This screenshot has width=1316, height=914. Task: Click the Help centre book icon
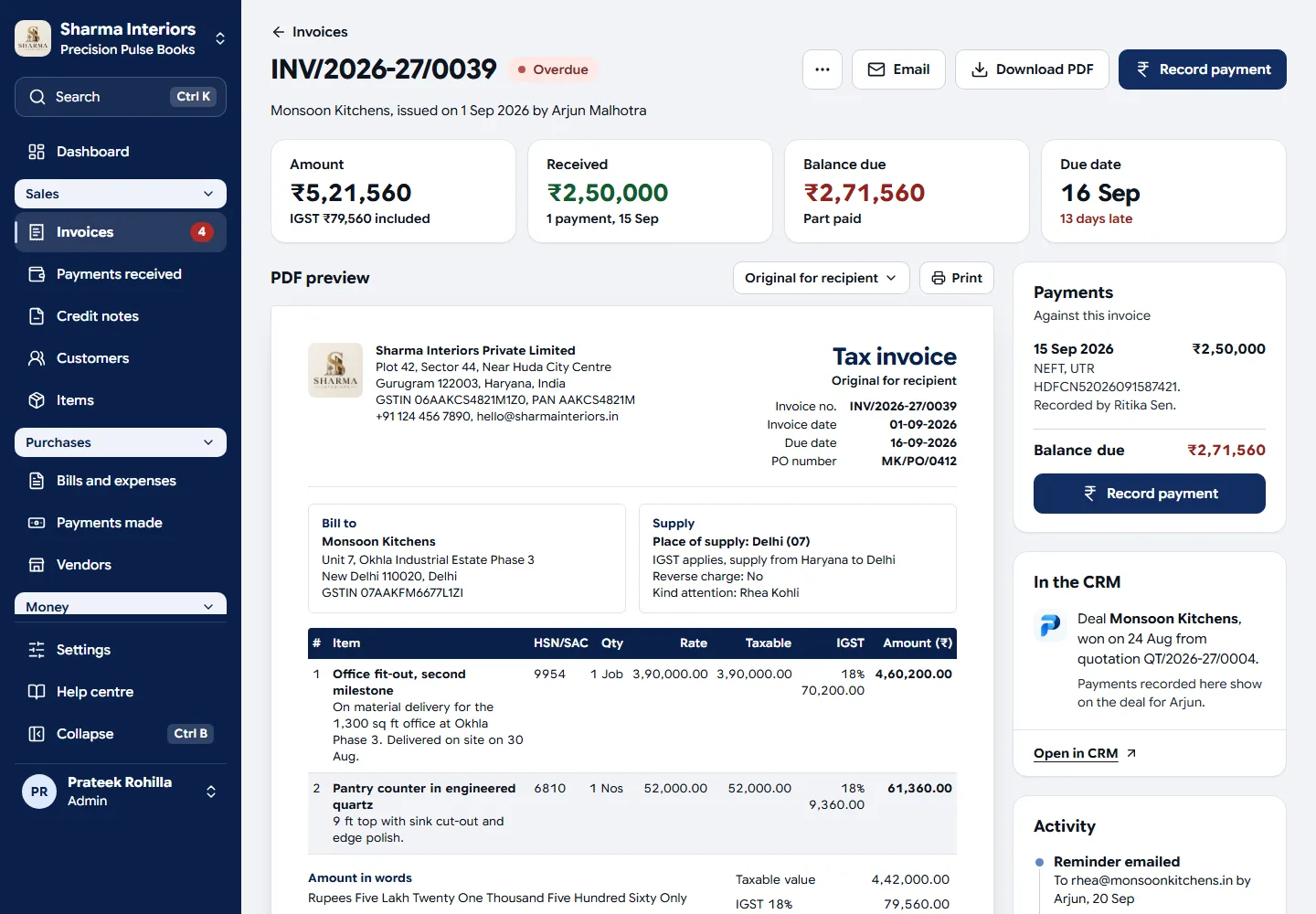tap(37, 692)
